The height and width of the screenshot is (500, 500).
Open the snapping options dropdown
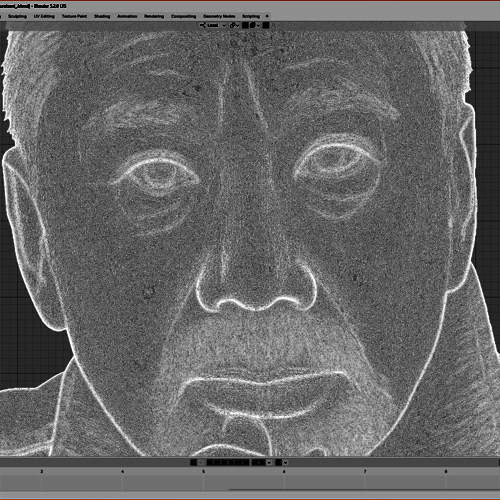255,25
